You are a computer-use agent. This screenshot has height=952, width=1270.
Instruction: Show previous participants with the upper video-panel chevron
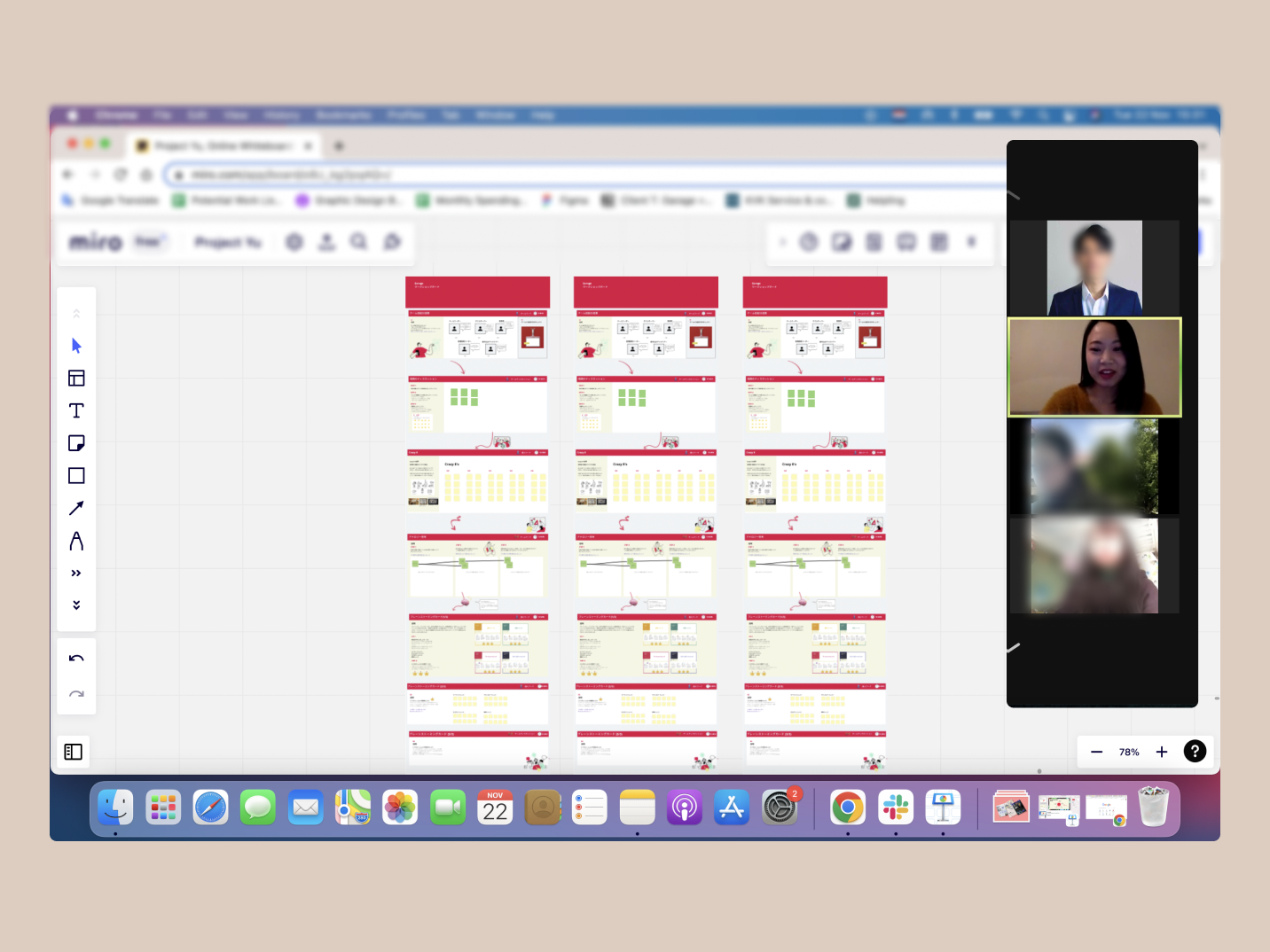click(x=1014, y=194)
